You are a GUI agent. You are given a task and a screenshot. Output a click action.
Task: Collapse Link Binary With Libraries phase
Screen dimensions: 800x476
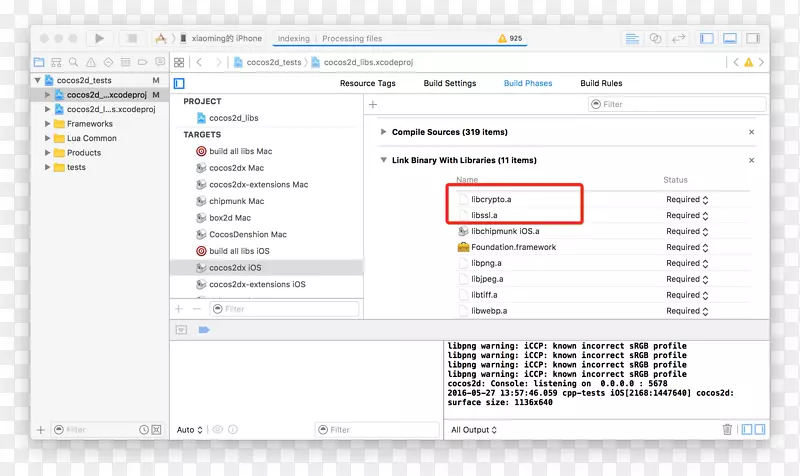(383, 160)
